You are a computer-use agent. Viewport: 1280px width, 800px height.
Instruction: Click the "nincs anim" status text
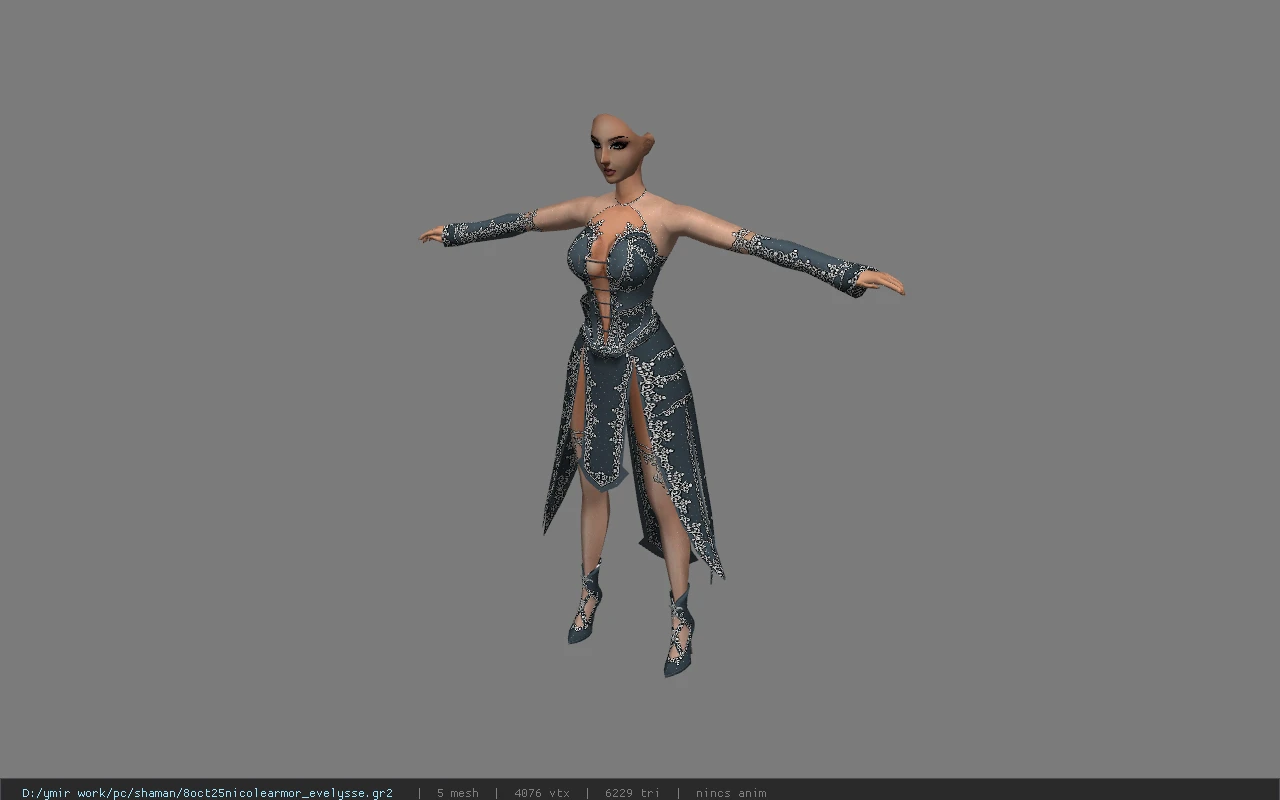[x=731, y=793]
